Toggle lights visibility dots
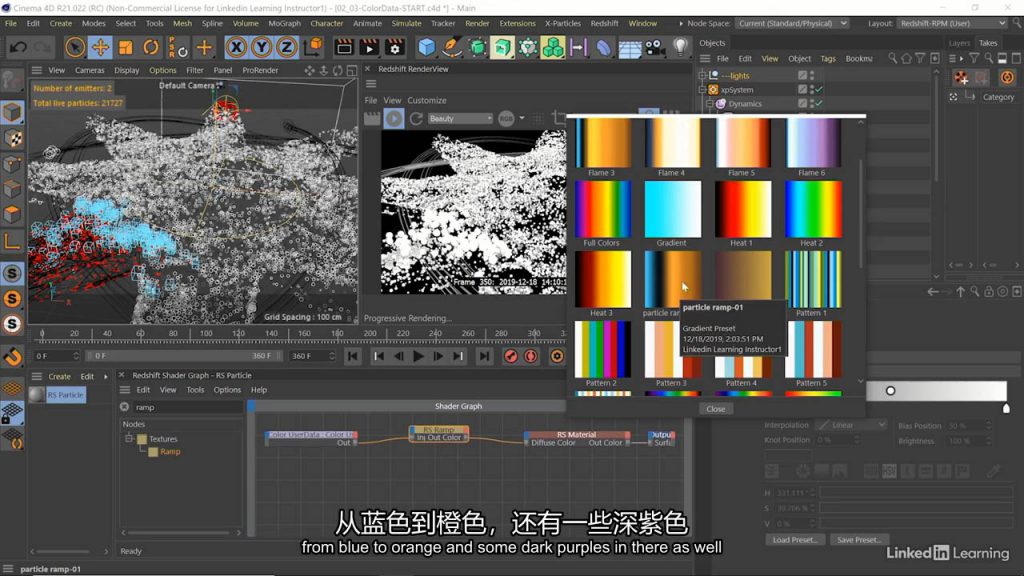This screenshot has width=1024, height=576. pyautogui.click(x=812, y=76)
